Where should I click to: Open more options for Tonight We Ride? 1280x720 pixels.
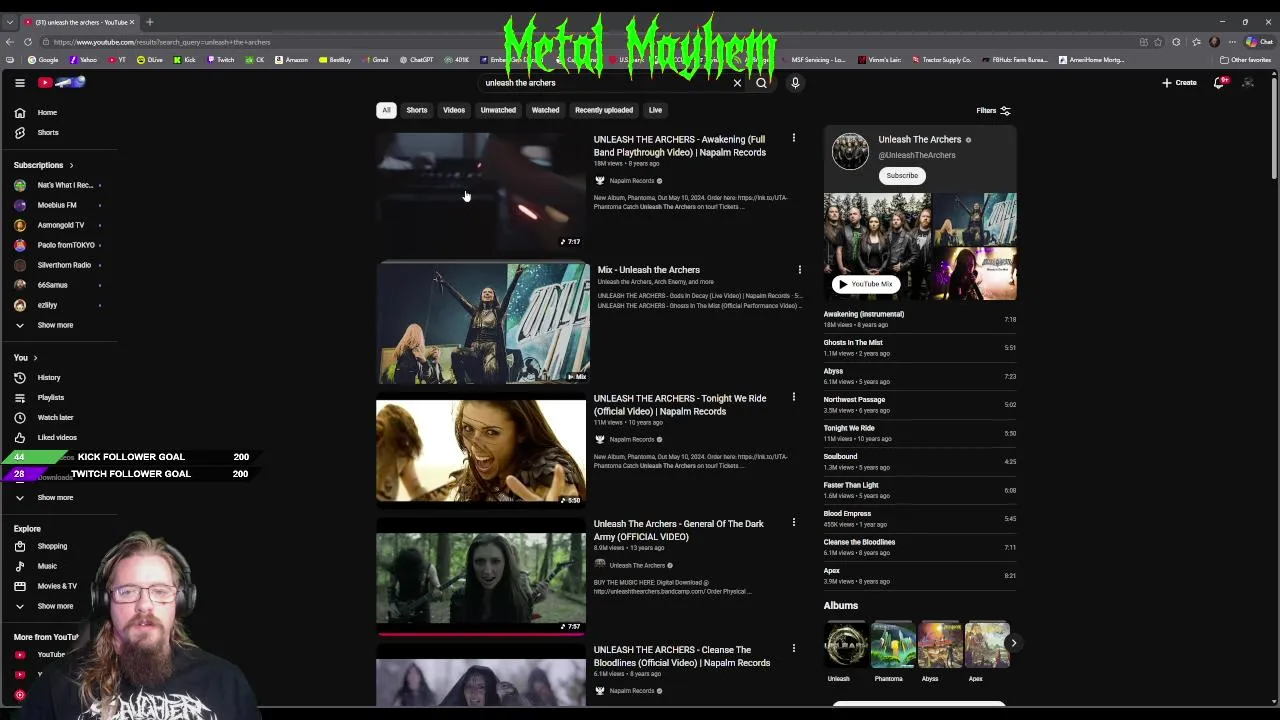pos(794,397)
